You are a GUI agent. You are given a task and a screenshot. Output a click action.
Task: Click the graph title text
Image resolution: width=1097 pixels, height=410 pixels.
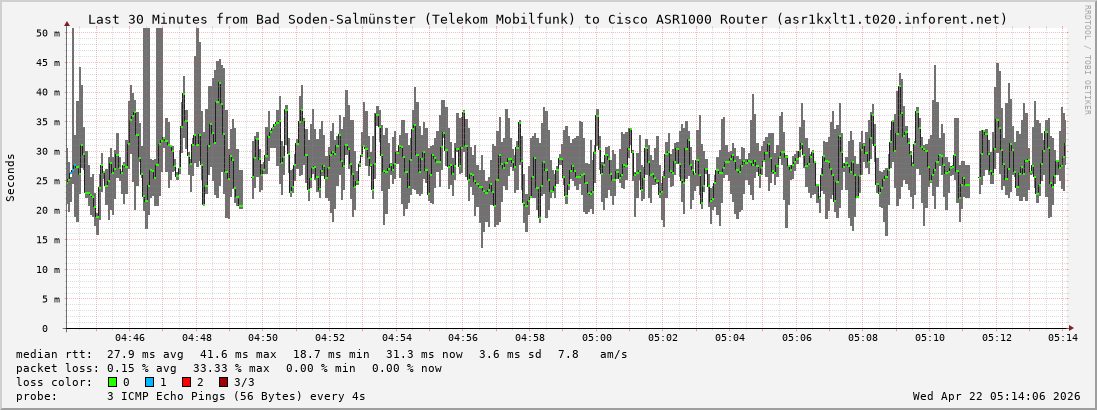pos(547,19)
